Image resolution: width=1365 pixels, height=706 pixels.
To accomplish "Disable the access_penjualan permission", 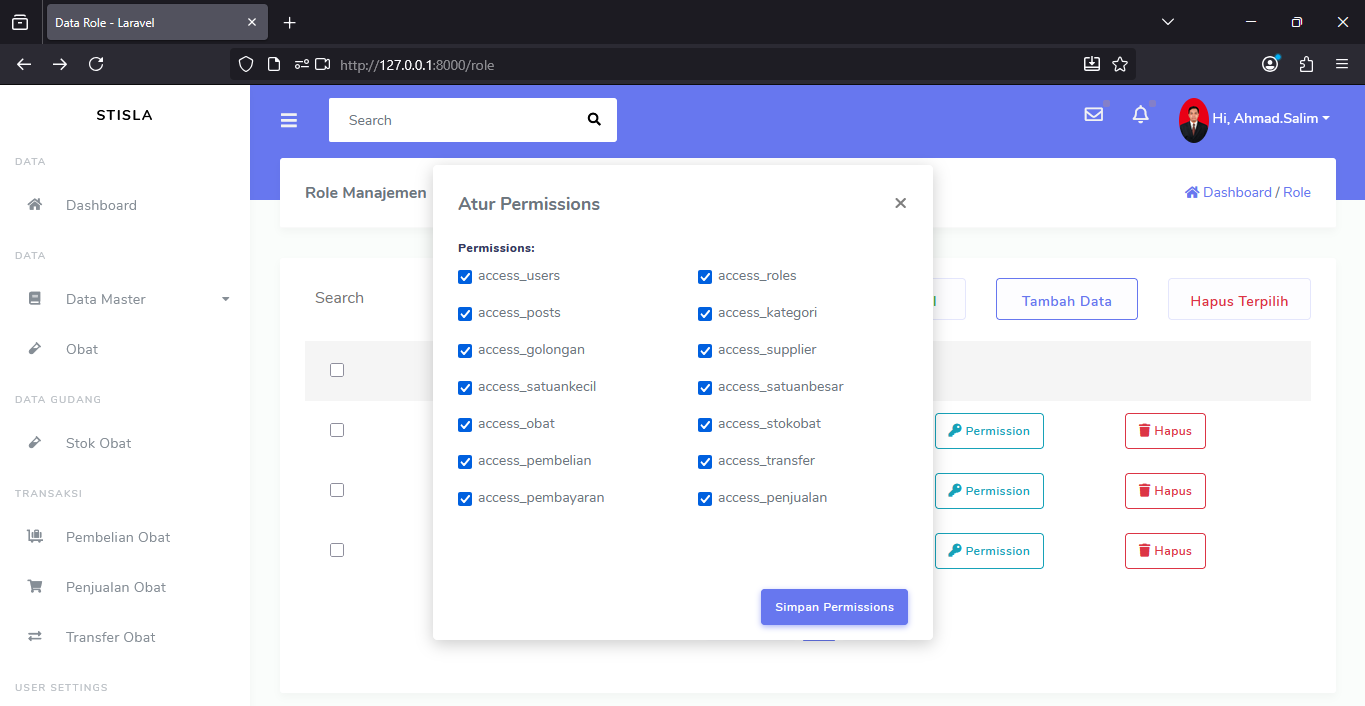I will [x=705, y=499].
